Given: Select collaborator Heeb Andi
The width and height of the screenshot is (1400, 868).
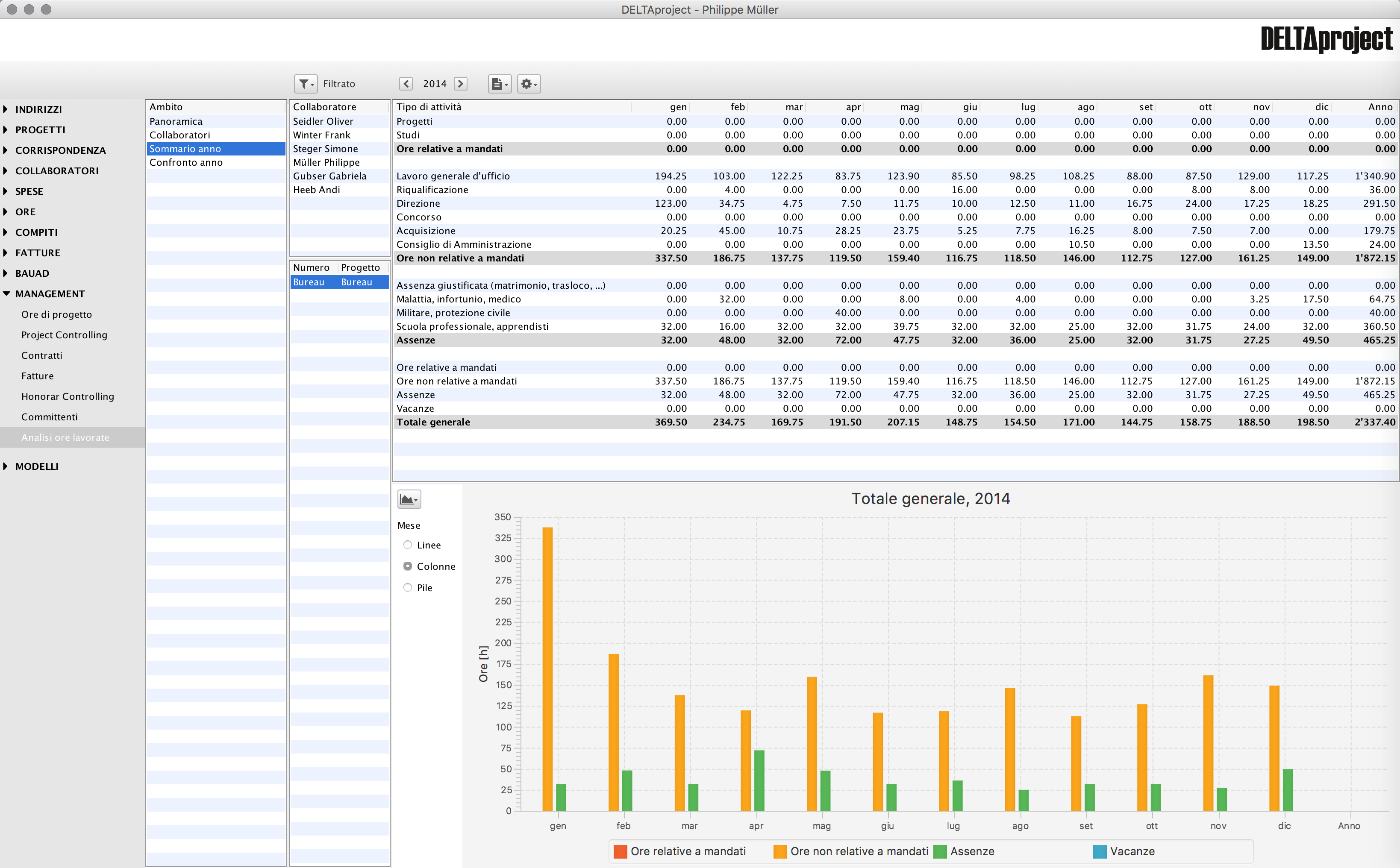Looking at the screenshot, I should (339, 190).
